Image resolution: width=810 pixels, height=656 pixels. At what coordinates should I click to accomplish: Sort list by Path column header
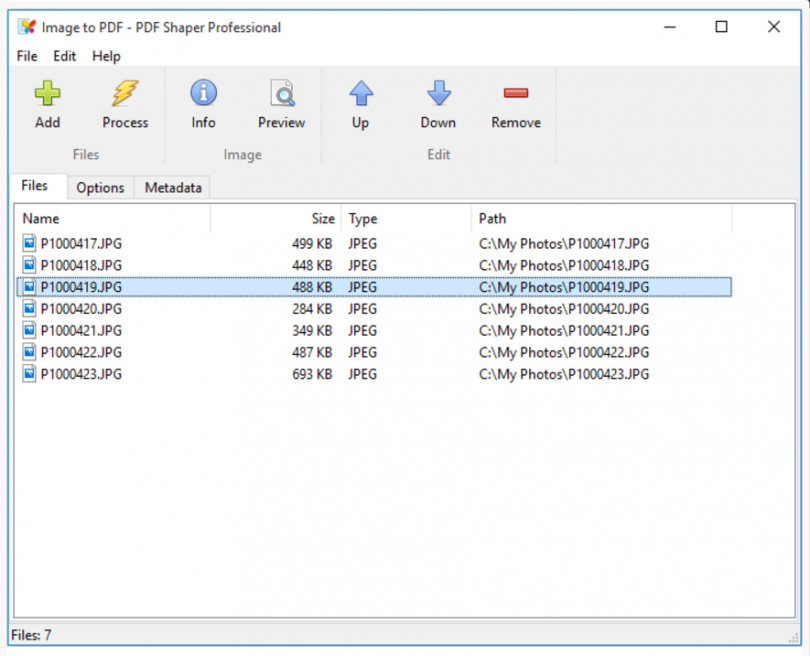601,218
